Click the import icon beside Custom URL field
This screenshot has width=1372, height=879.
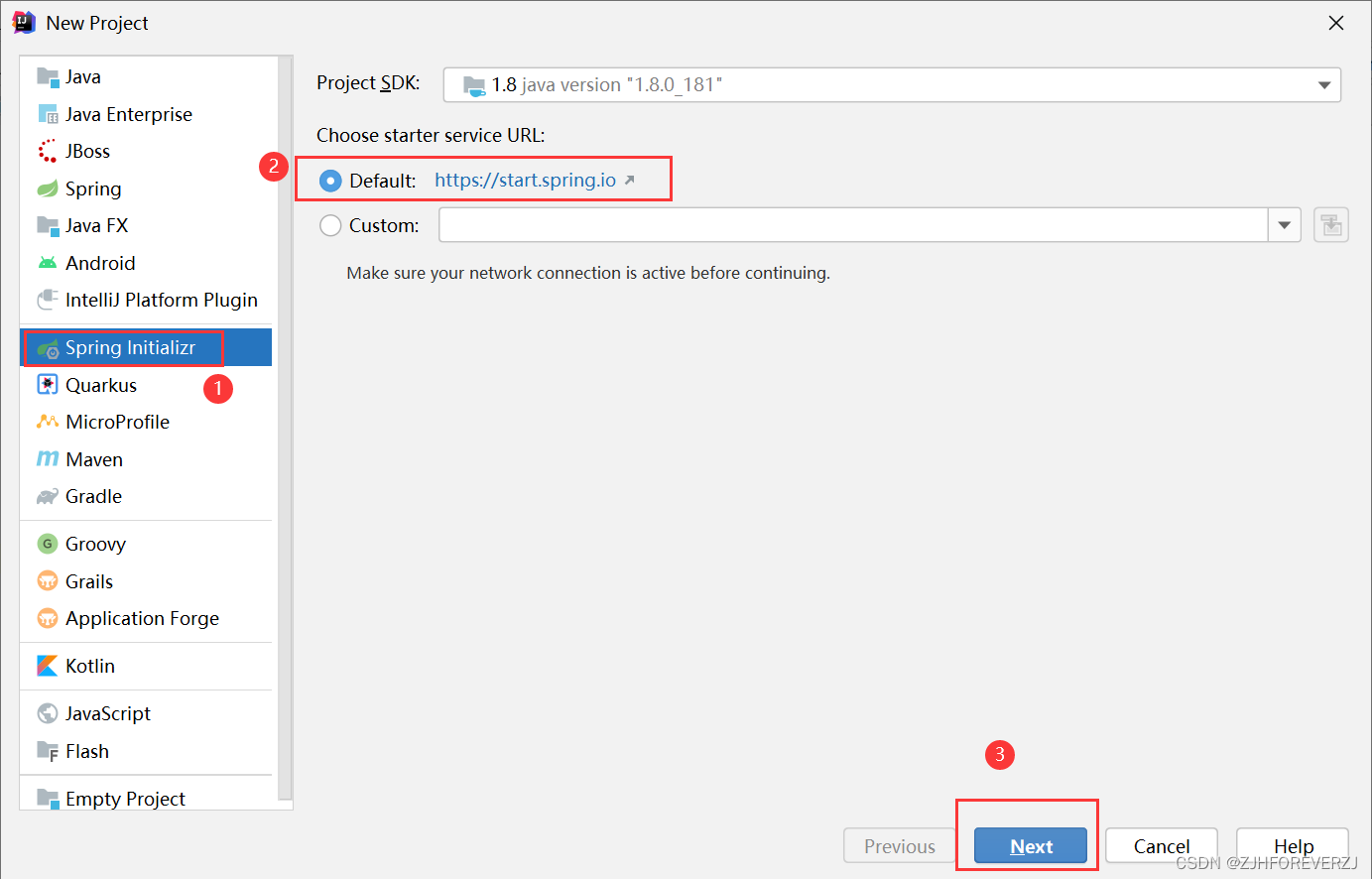click(x=1331, y=225)
